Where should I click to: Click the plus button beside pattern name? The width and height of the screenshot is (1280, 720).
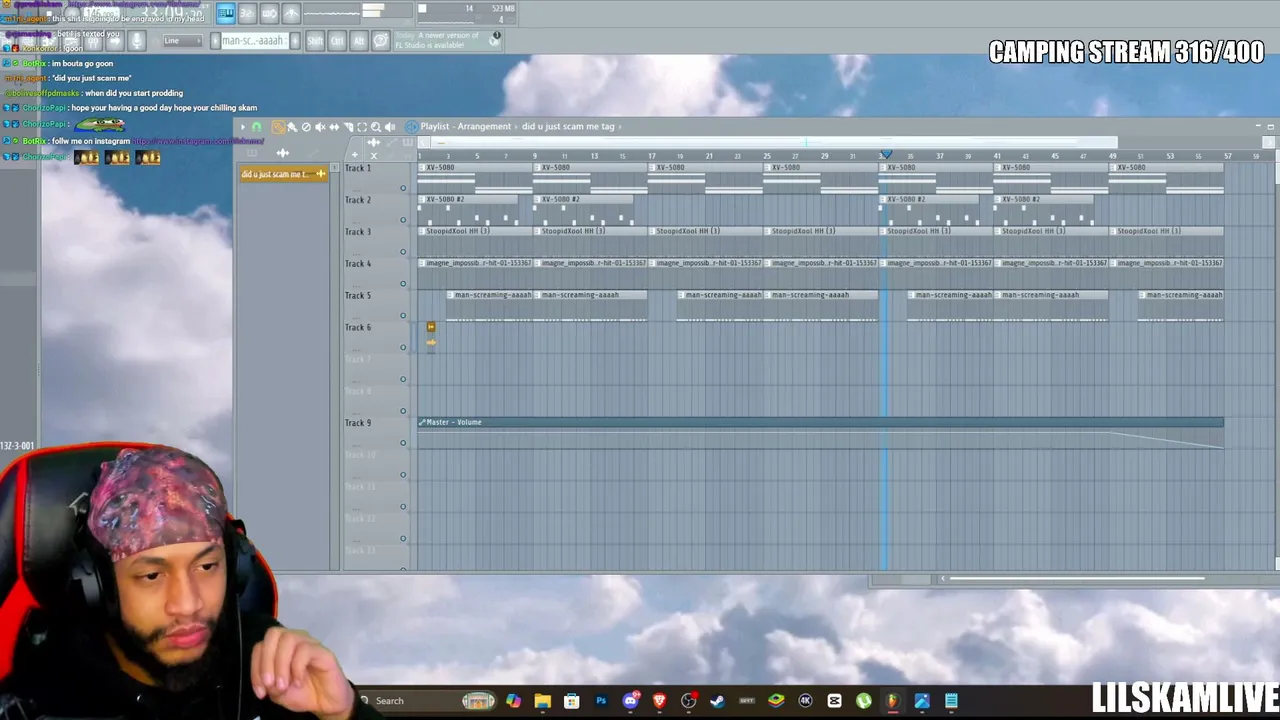tap(293, 41)
